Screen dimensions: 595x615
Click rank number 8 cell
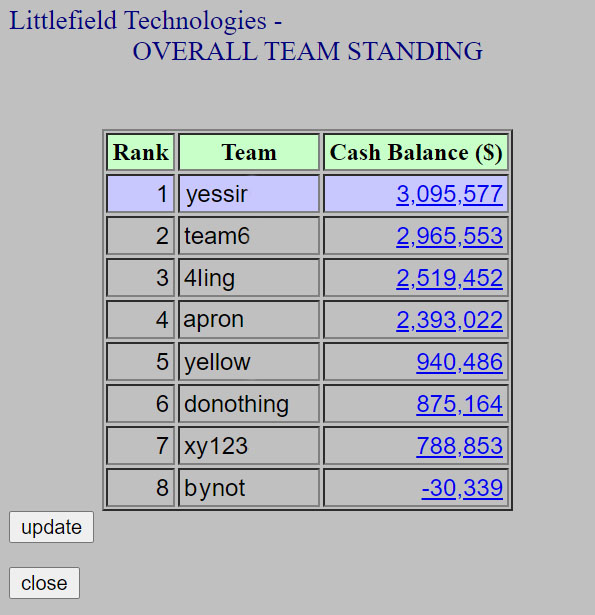pos(140,488)
